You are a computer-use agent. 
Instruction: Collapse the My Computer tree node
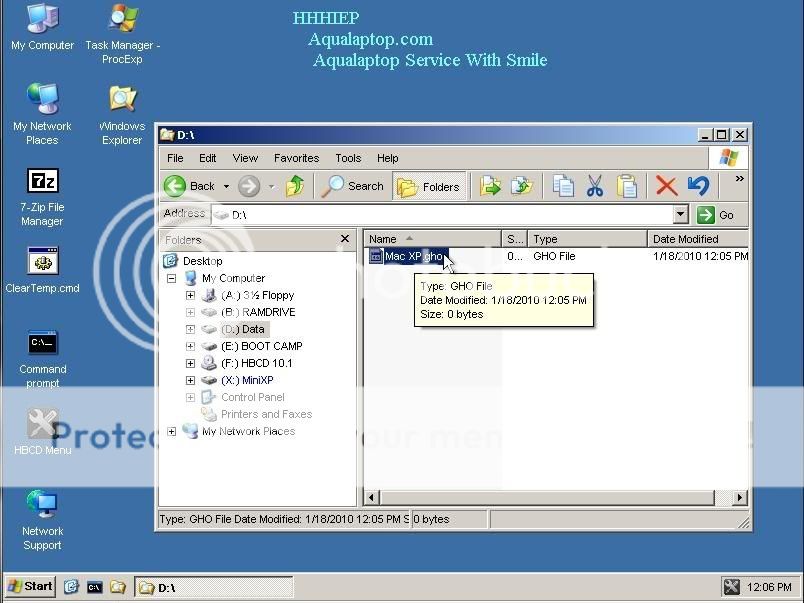[x=171, y=279]
